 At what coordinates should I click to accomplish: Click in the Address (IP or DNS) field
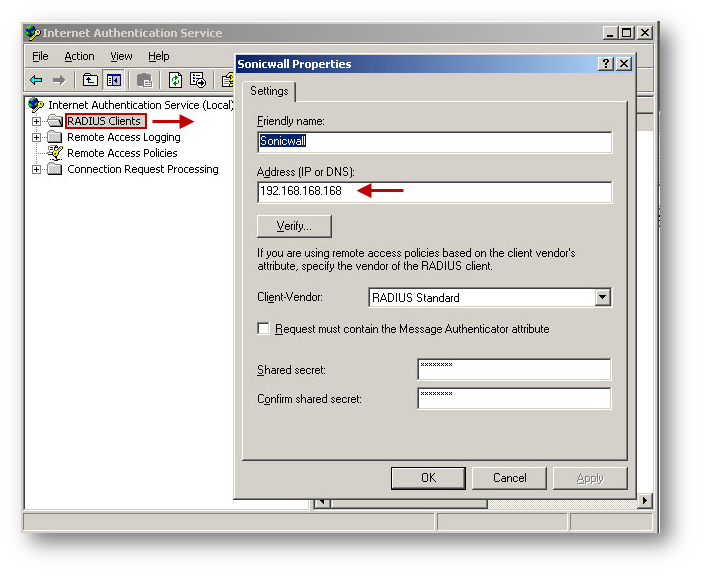(x=434, y=192)
